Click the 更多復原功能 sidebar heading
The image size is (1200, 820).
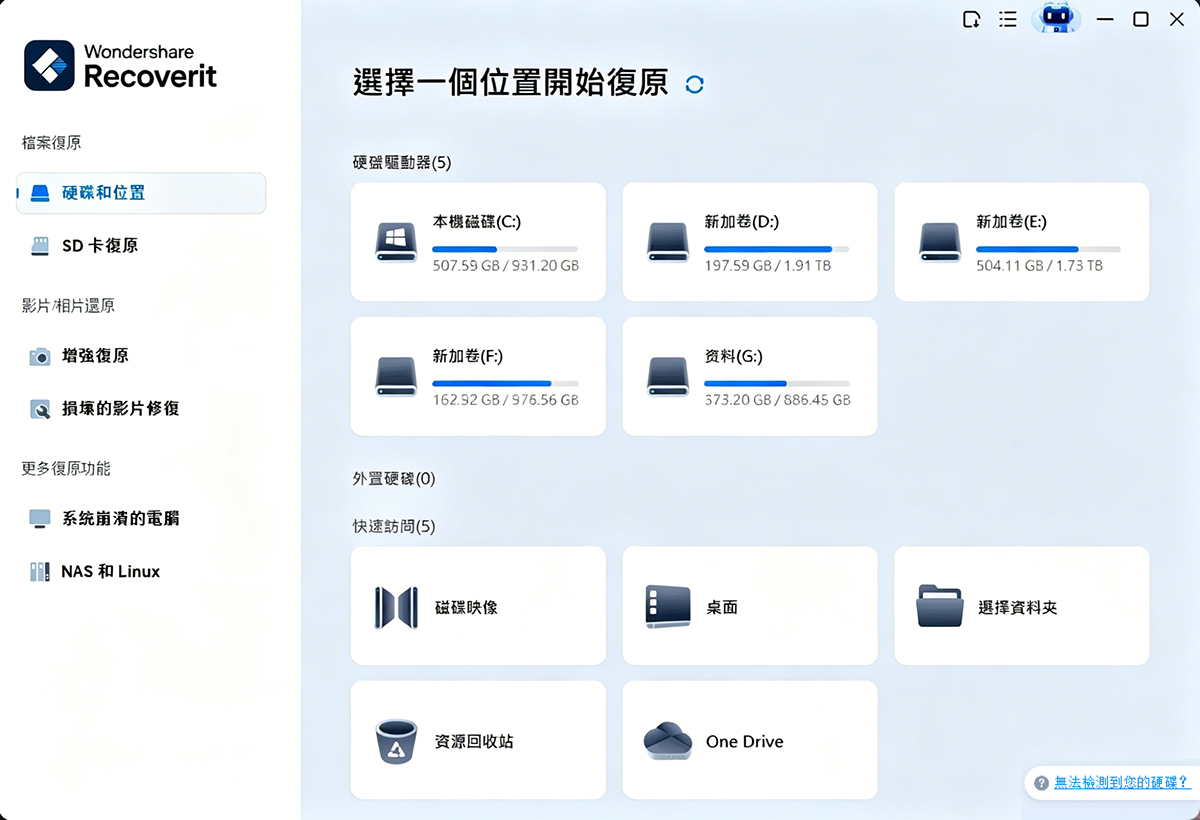[66, 469]
